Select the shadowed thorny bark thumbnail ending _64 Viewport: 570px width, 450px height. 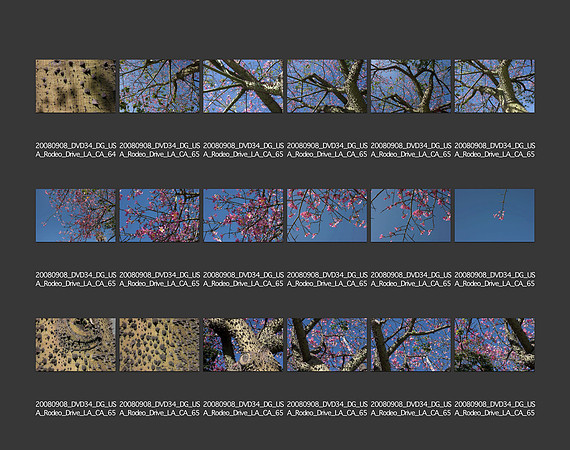click(x=76, y=86)
